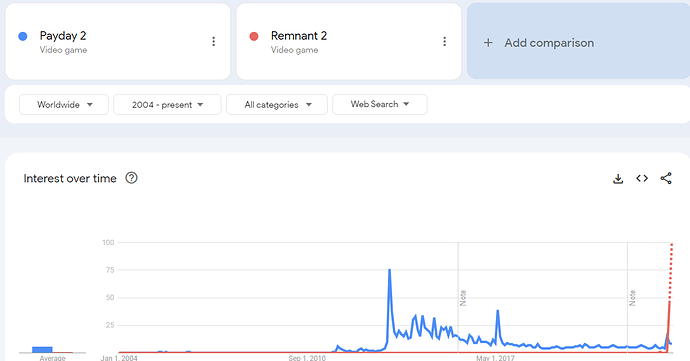Open Remnant 2 three-dot options menu
The image size is (690, 361).
click(444, 41)
